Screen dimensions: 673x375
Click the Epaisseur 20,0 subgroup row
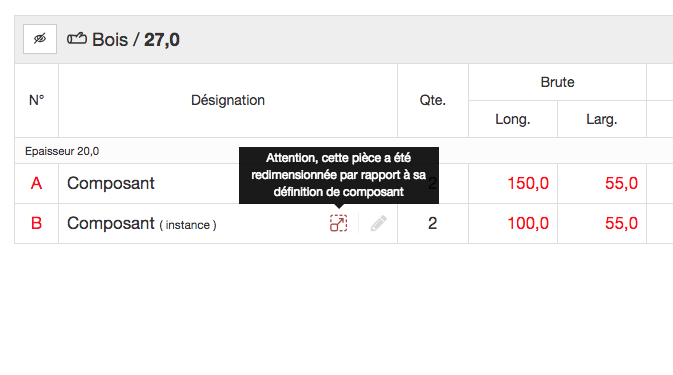click(343, 151)
